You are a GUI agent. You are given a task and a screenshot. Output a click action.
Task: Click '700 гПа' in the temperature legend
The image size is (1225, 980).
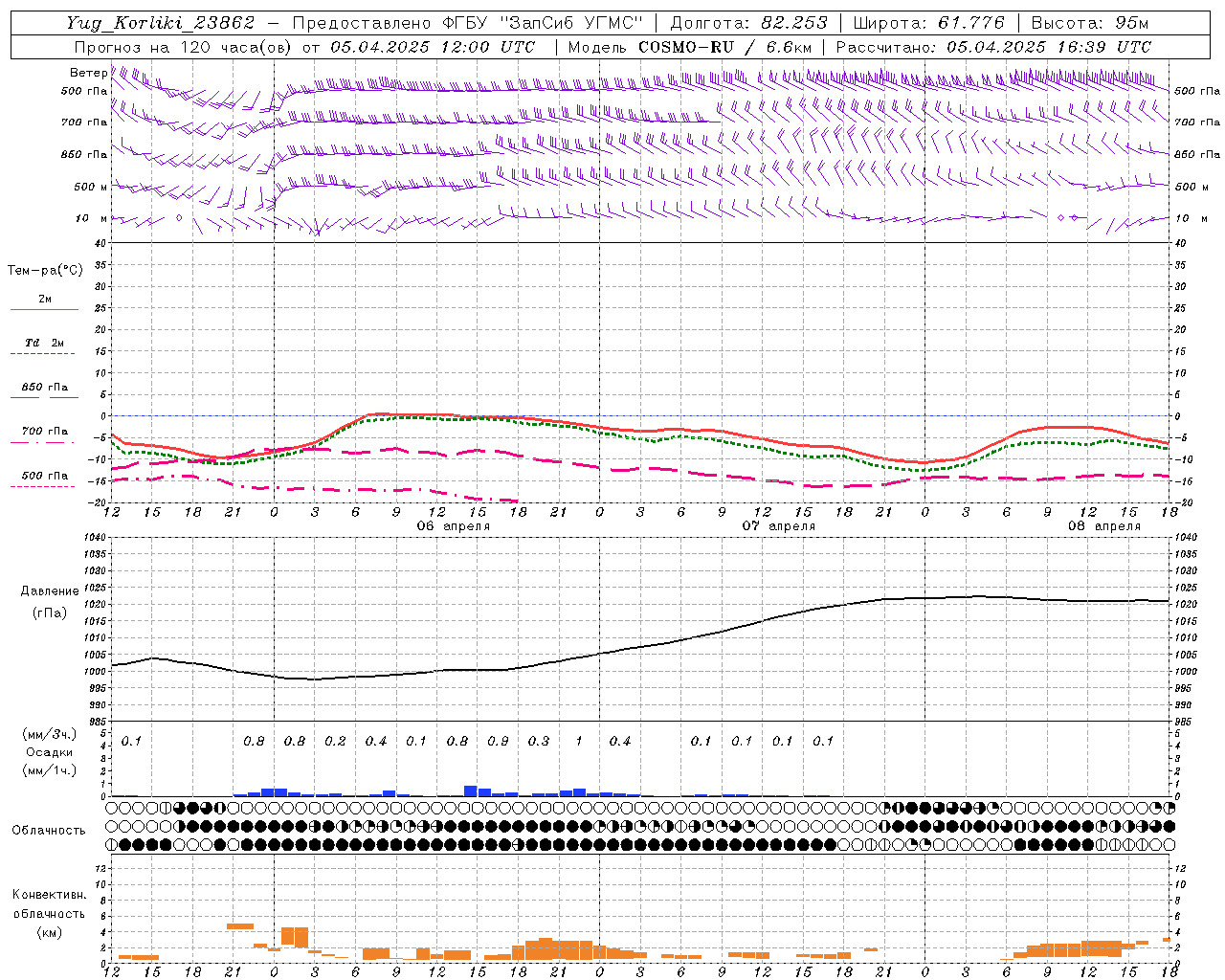(x=45, y=432)
